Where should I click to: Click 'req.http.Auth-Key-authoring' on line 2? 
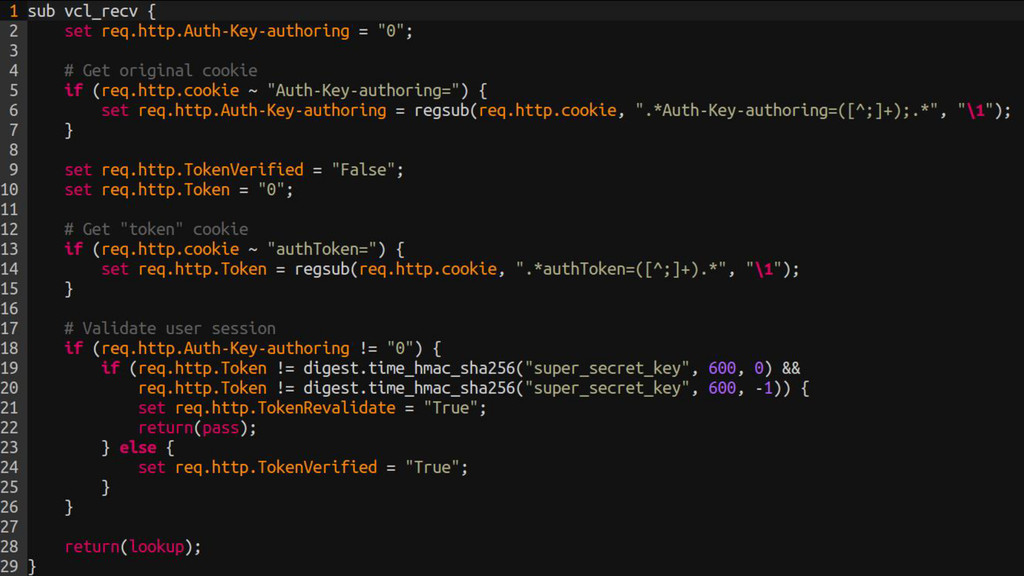[x=225, y=31]
